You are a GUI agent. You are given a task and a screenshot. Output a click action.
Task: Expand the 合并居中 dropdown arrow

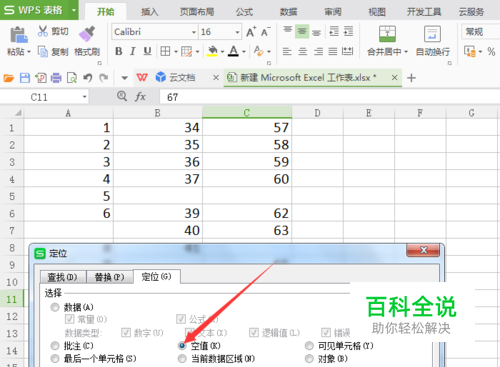coord(406,52)
